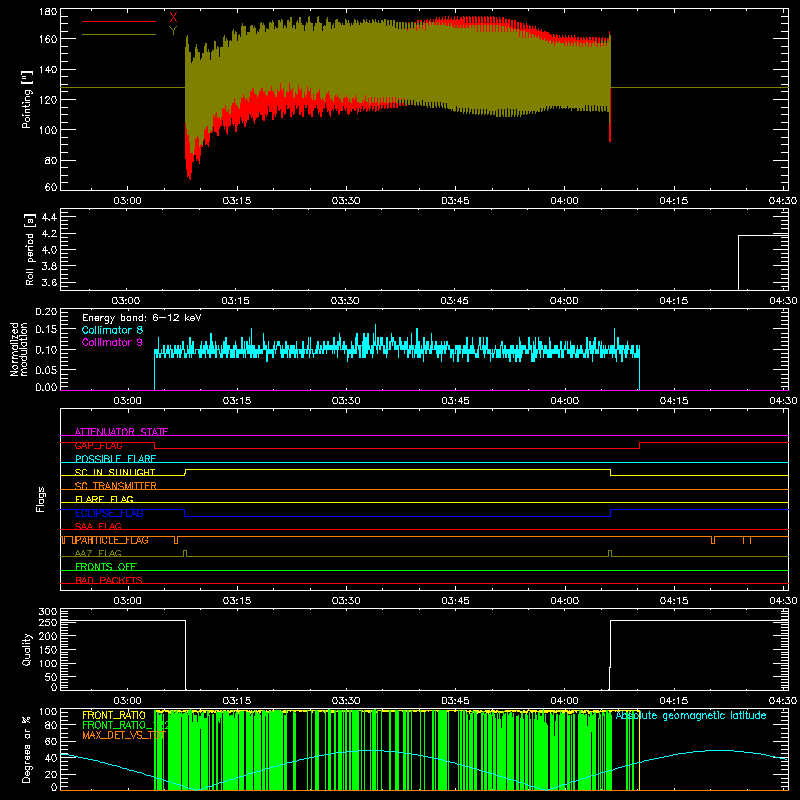Click the red X legend label
This screenshot has height=800, width=800.
[173, 17]
